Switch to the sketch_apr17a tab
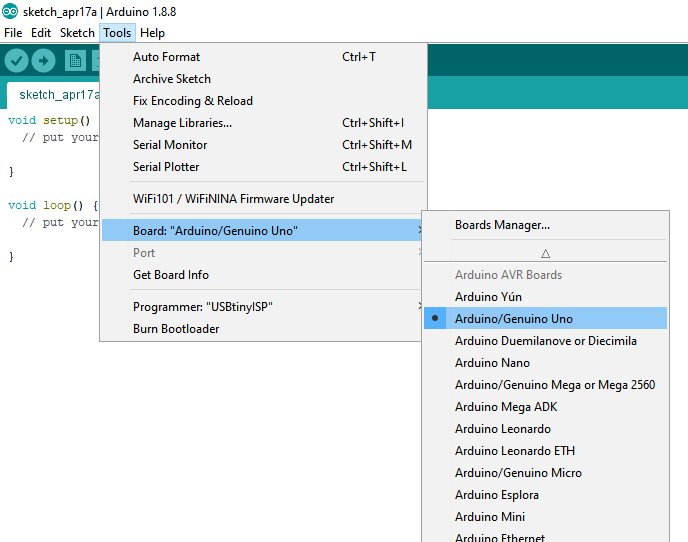This screenshot has width=688, height=542. [x=54, y=95]
